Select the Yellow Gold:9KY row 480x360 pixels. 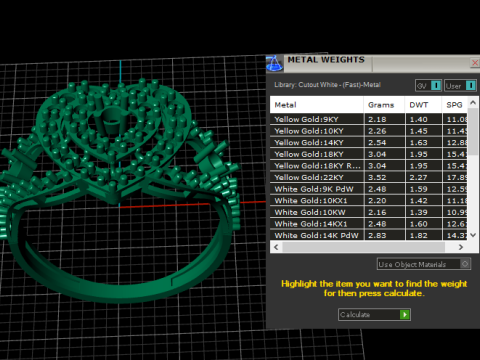point(369,119)
